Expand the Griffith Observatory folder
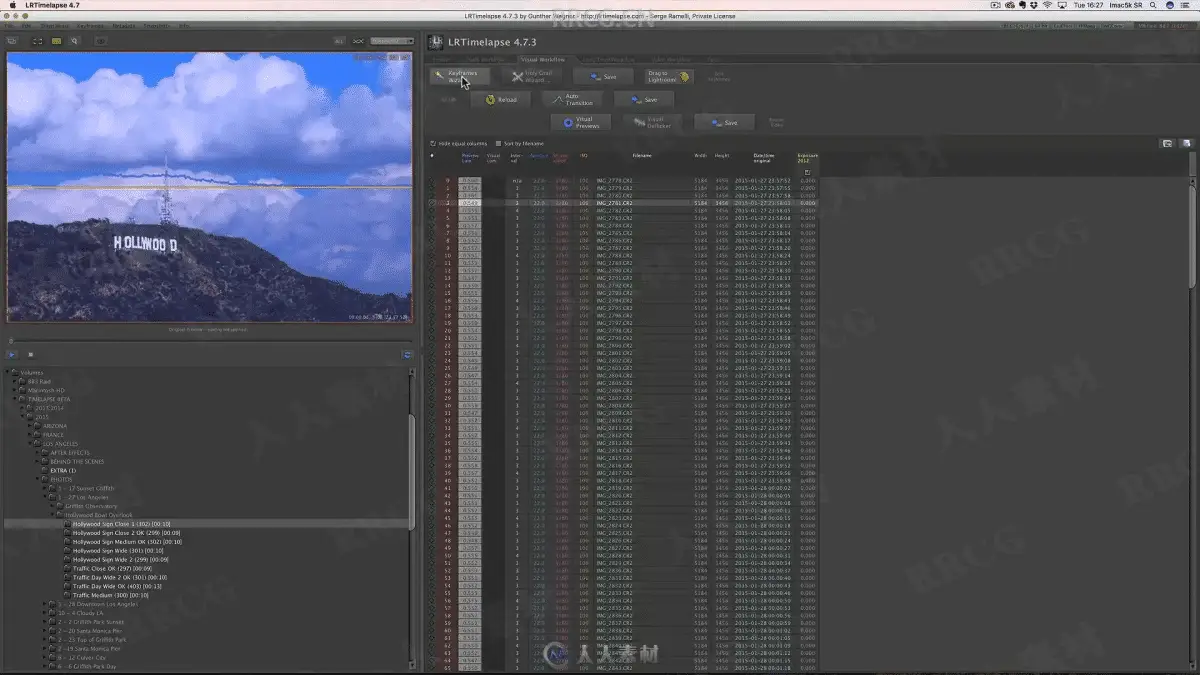Viewport: 1200px width, 675px height. (x=51, y=506)
